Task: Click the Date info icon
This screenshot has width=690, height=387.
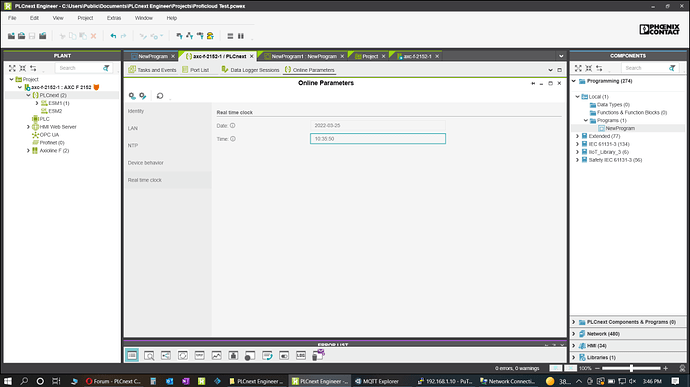Action: point(232,125)
